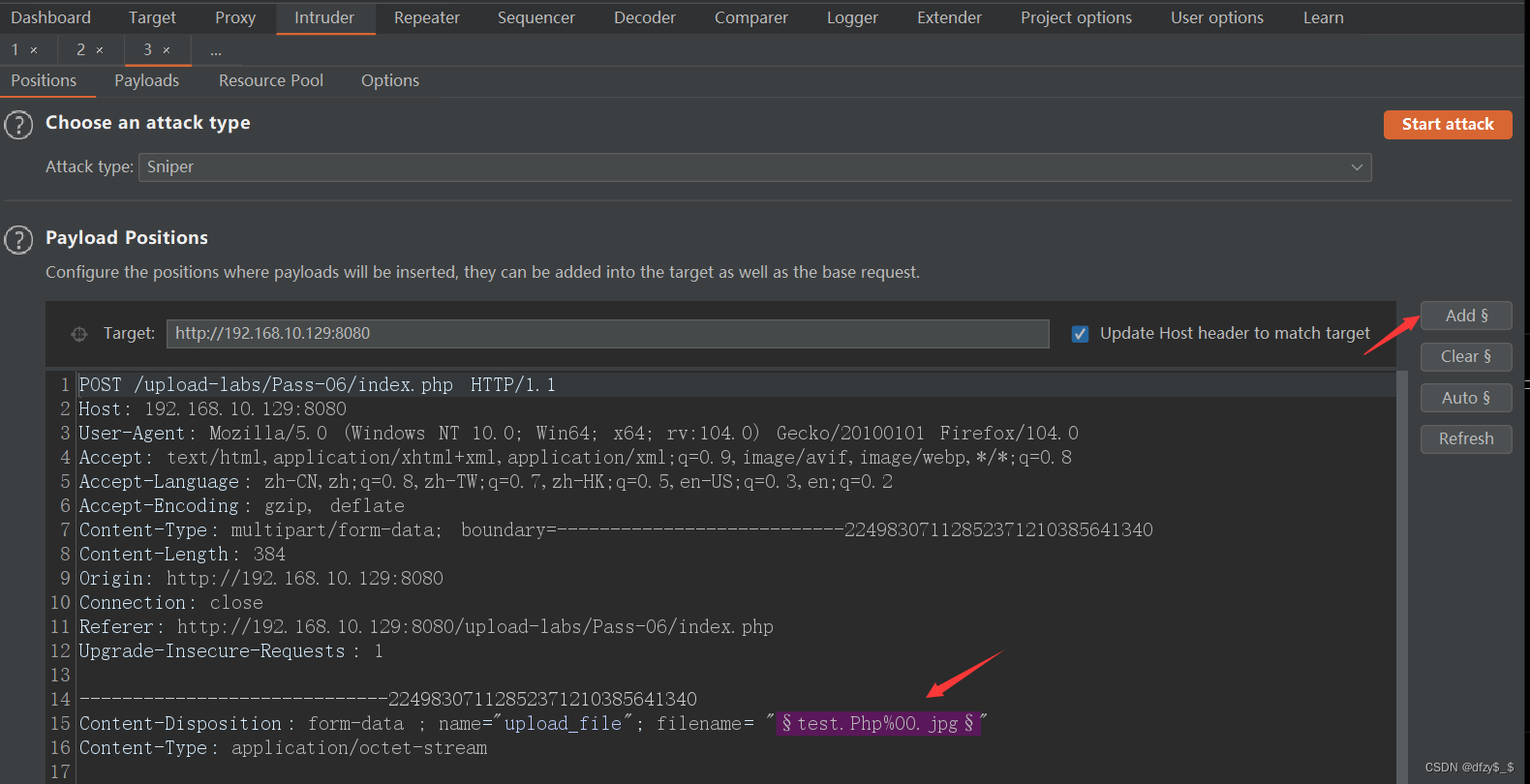Open the Learn tab
This screenshot has width=1530, height=784.
(1323, 17)
